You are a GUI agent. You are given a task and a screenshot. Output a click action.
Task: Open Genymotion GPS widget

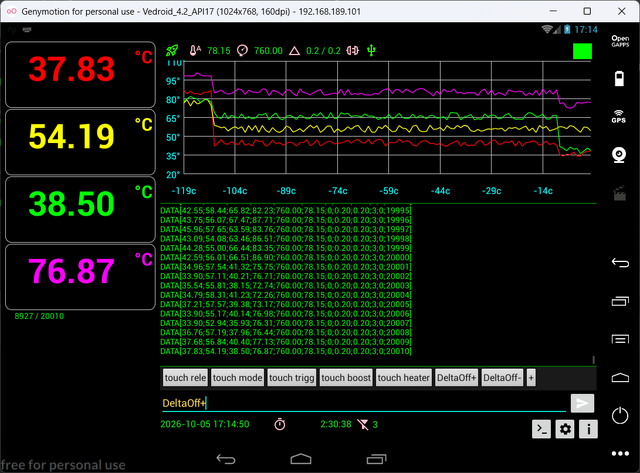(619, 116)
